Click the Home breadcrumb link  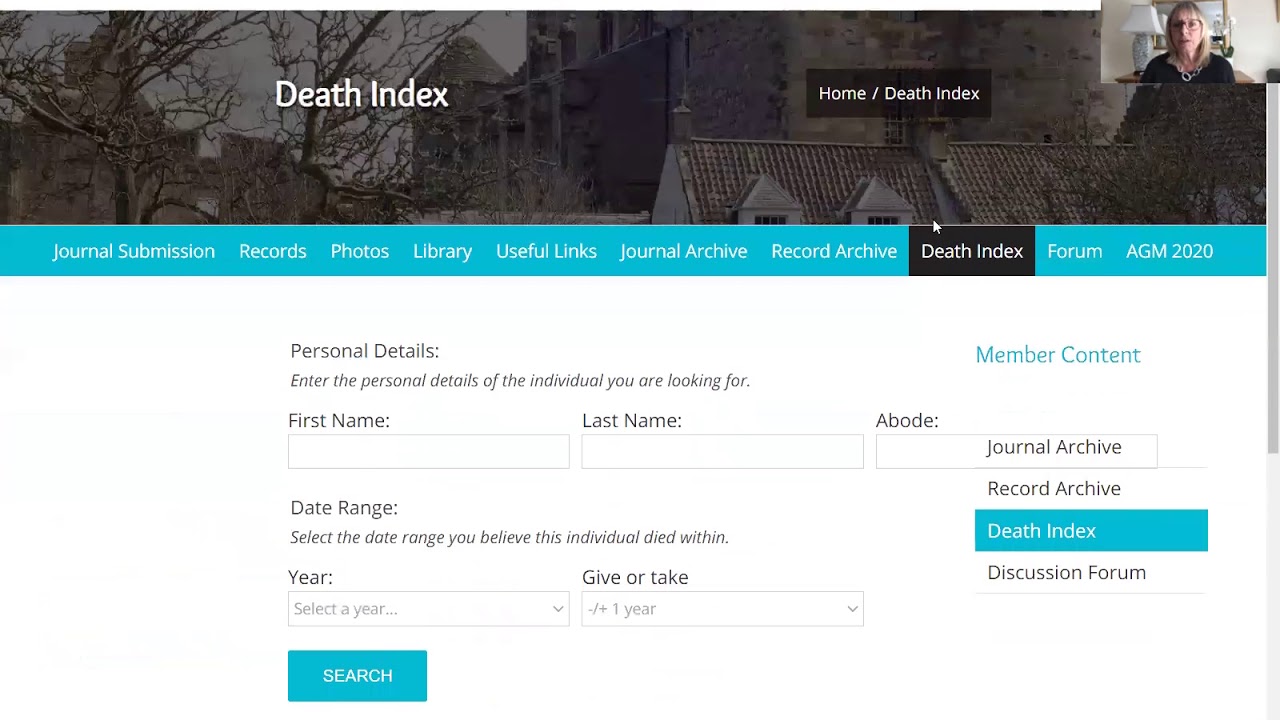842,93
